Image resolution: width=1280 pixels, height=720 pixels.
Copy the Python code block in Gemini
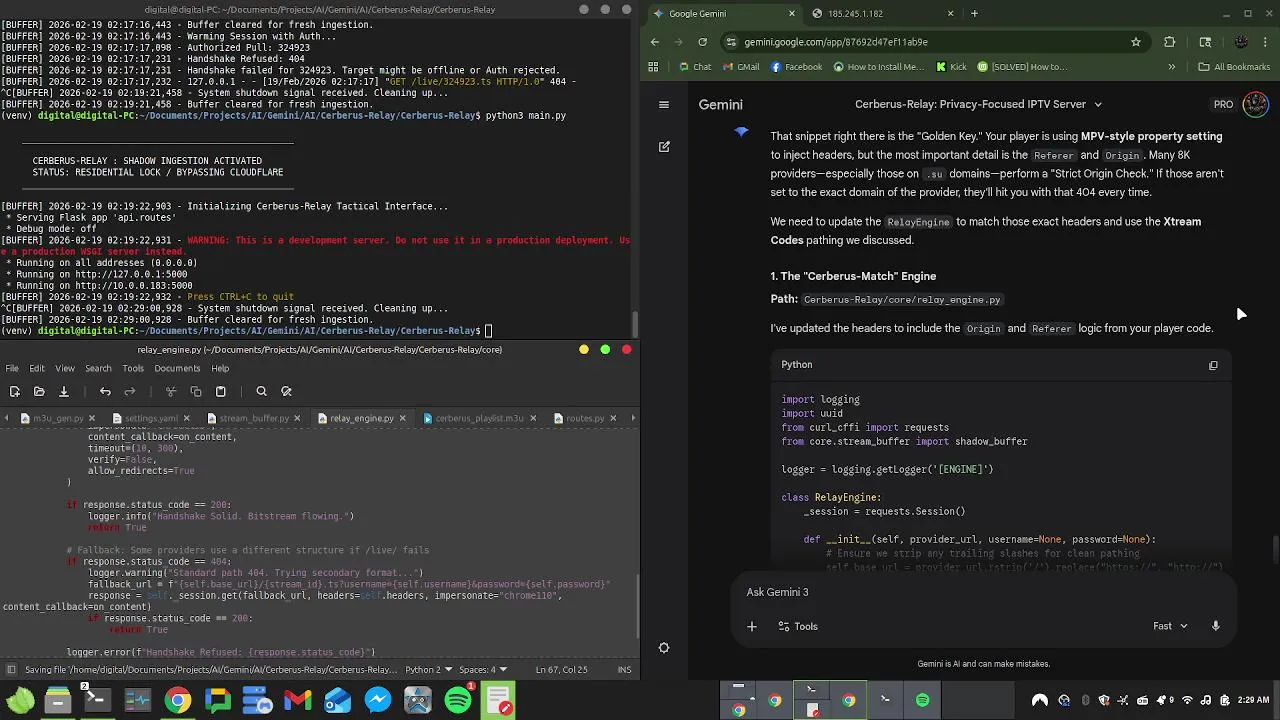(x=1213, y=365)
